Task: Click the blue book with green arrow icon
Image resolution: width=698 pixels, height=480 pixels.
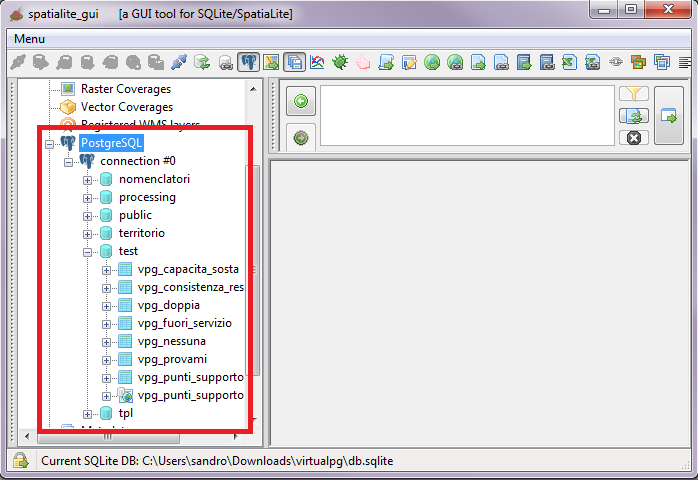Action: coord(524,62)
